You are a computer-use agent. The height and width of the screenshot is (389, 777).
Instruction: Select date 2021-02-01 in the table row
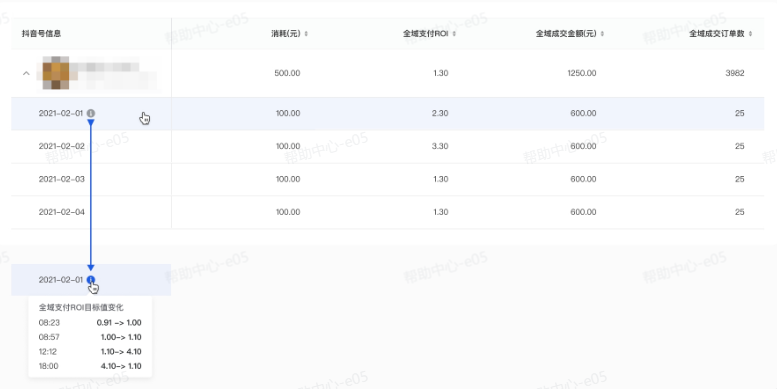61,113
